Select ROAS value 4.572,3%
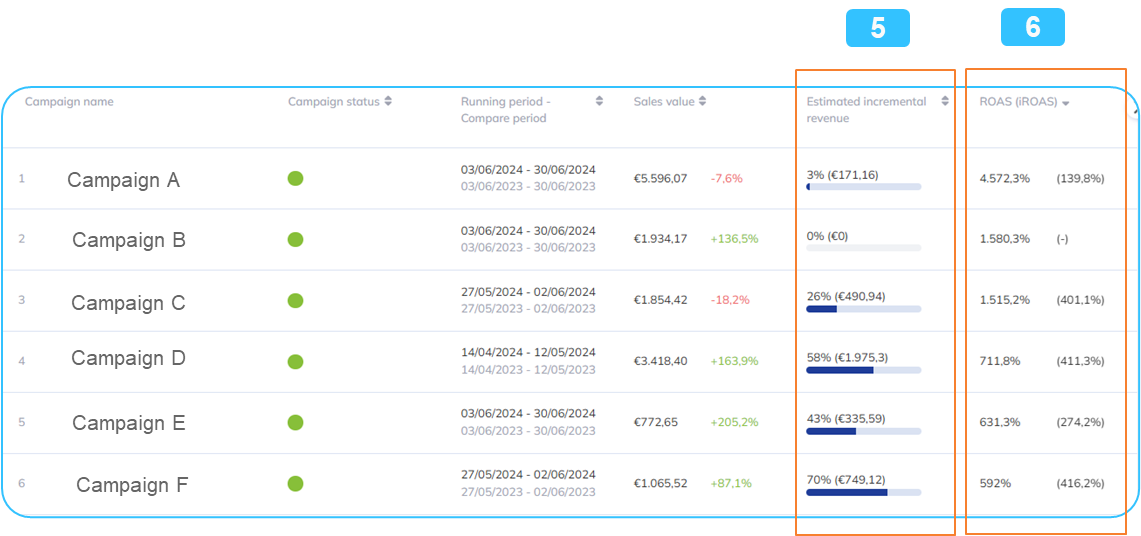Image resolution: width=1141 pixels, height=536 pixels. [x=1005, y=178]
